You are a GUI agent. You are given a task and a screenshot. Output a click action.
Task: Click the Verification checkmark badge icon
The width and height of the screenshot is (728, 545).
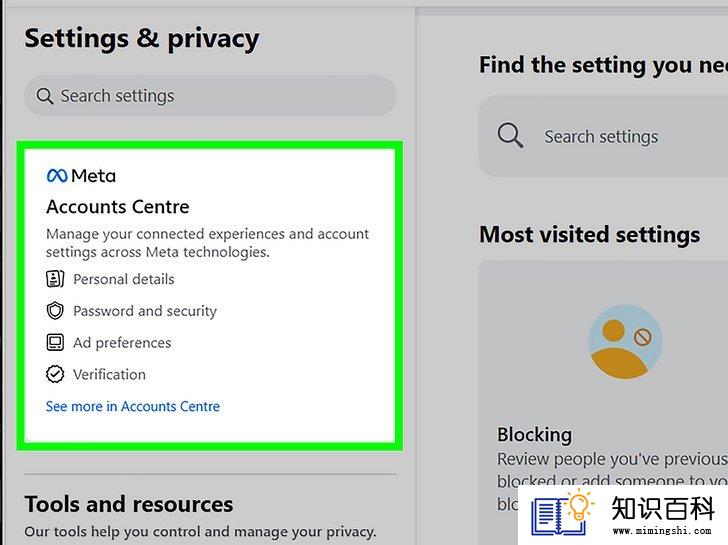click(55, 374)
